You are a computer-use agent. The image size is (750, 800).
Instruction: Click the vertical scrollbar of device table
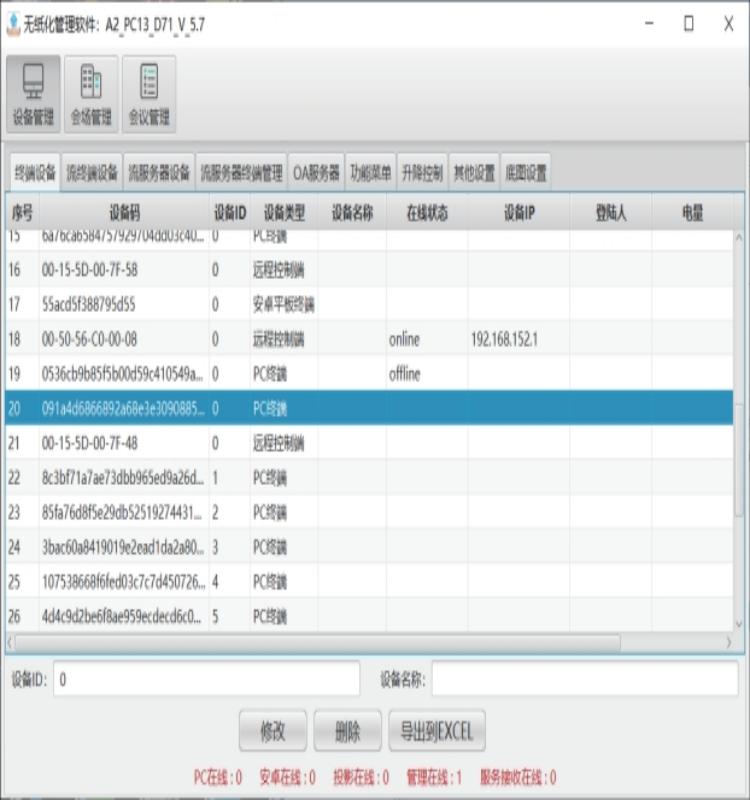(x=740, y=430)
